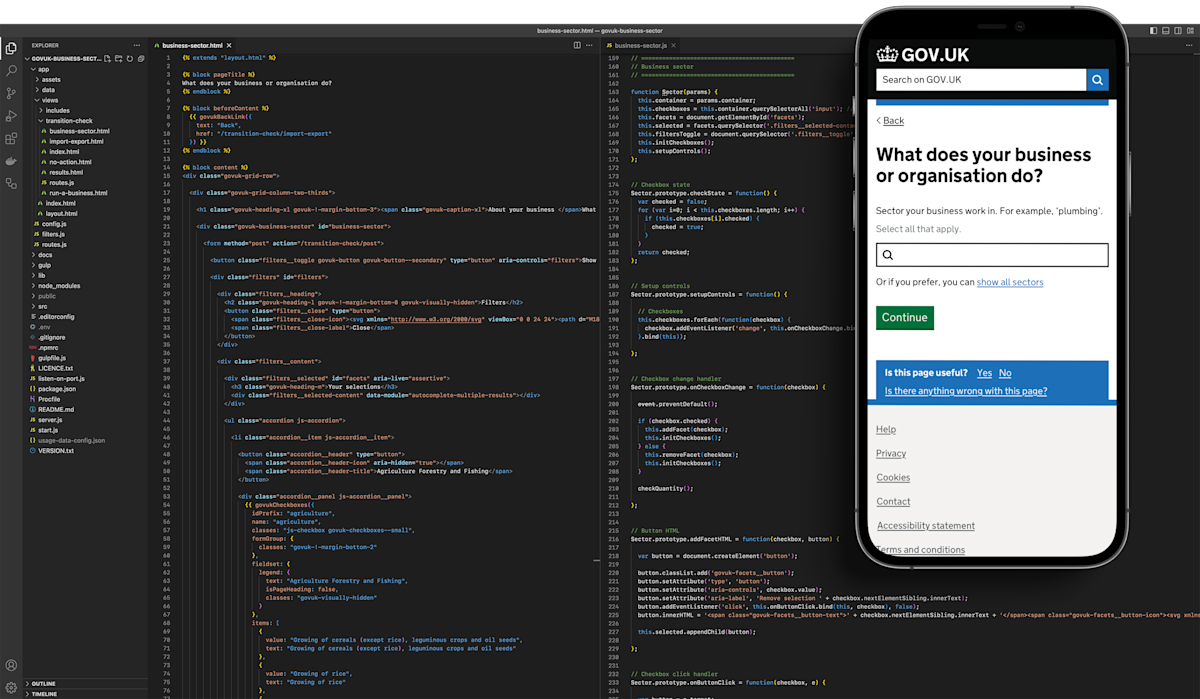Toggle secondary sidebar layout icon
Image resolution: width=1200 pixels, height=699 pixels.
[x=1177, y=31]
